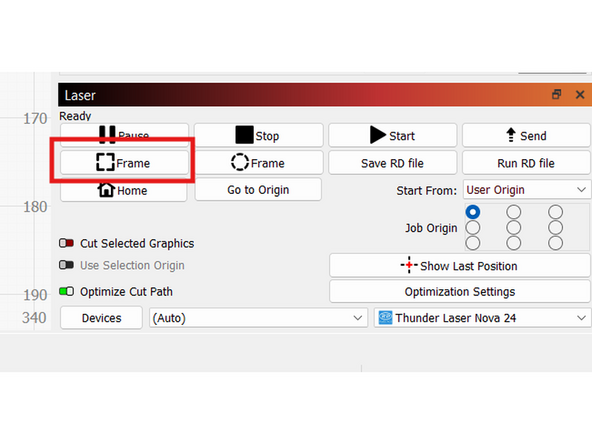The height and width of the screenshot is (444, 592).
Task: Send job to the laser
Action: coord(526,135)
